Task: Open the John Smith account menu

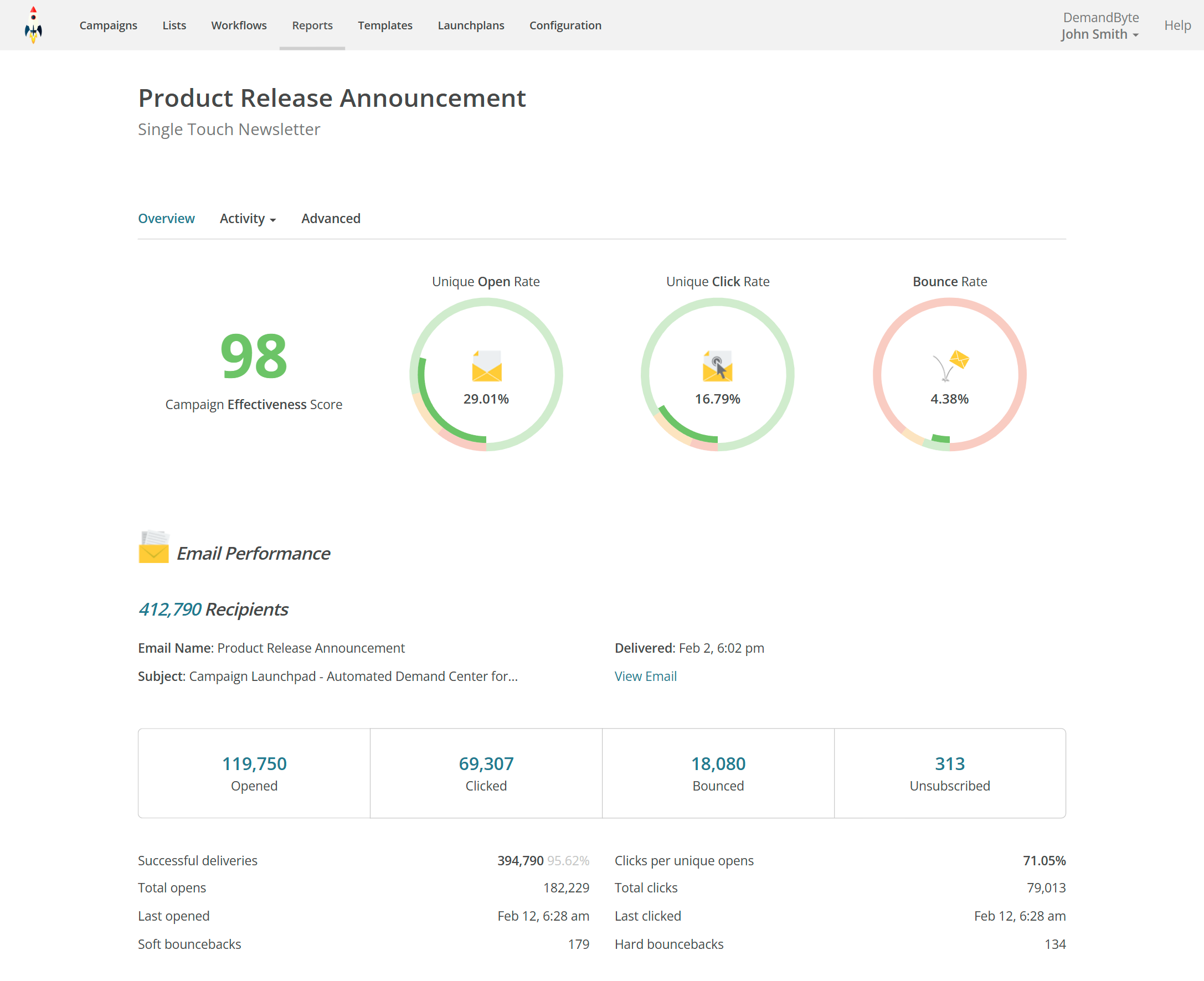Action: tap(1099, 34)
